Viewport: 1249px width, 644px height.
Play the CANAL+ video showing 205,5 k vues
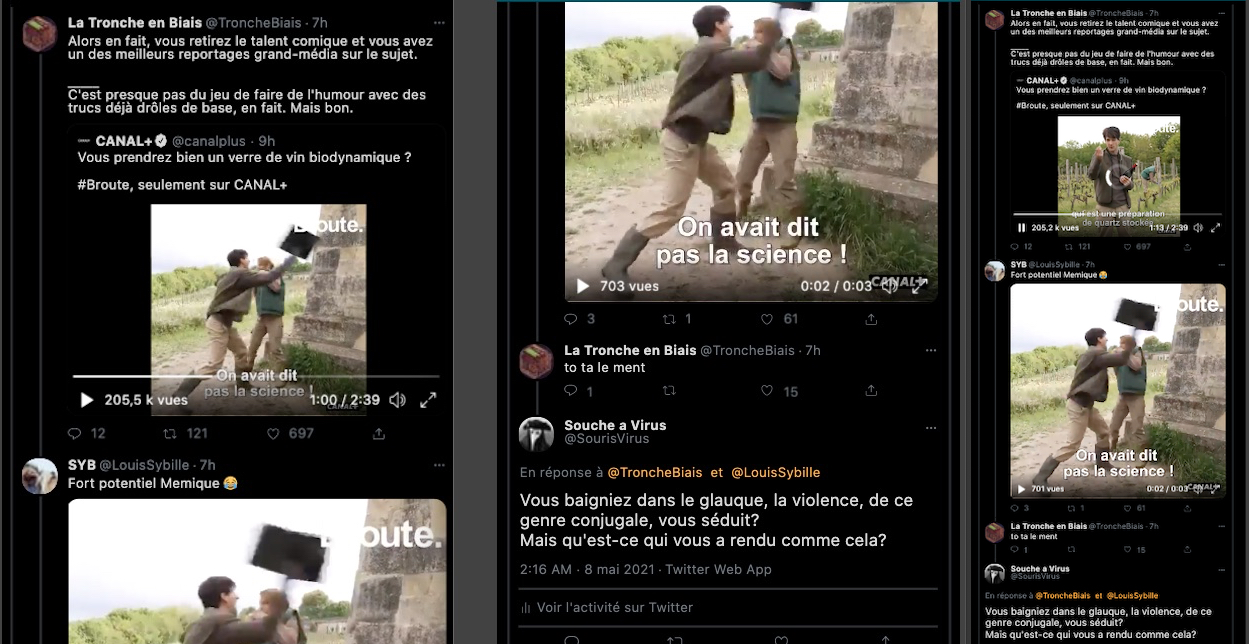[x=87, y=400]
